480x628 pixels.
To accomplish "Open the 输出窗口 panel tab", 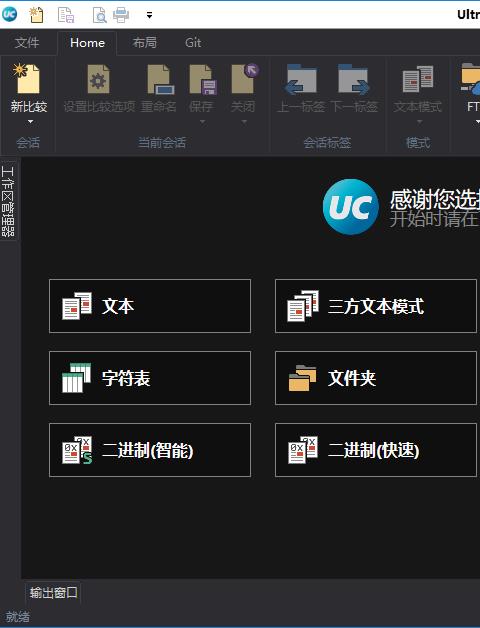I will [x=53, y=592].
